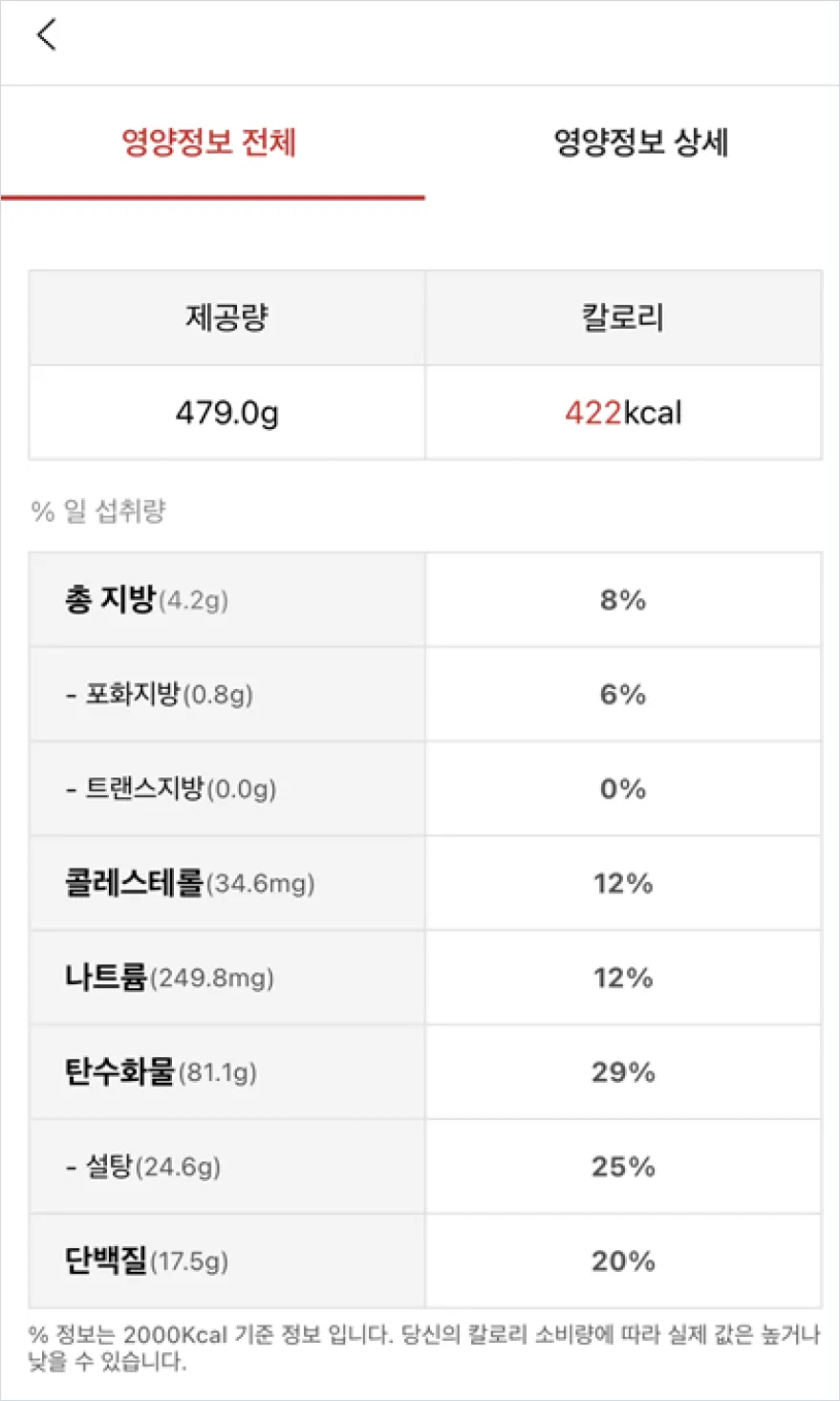Tap the 479.0g serving value
This screenshot has height=1401, width=840.
(227, 413)
